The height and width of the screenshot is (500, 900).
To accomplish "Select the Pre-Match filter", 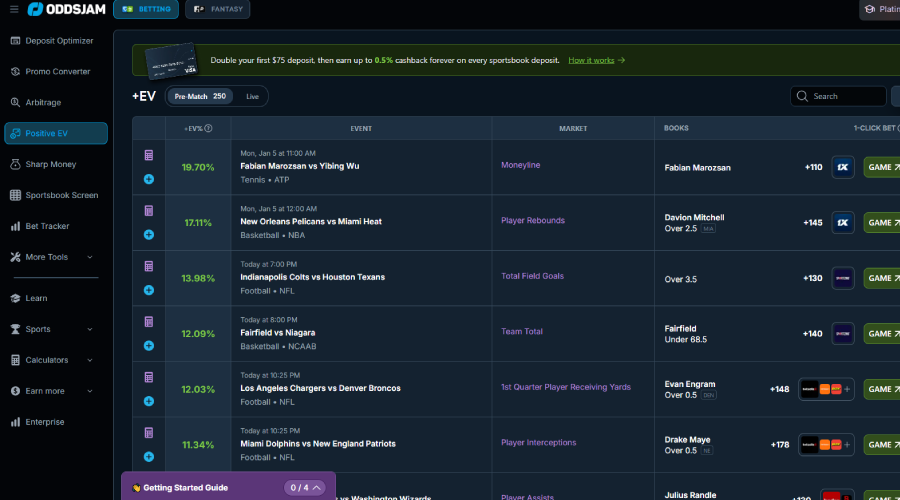I will 200,96.
